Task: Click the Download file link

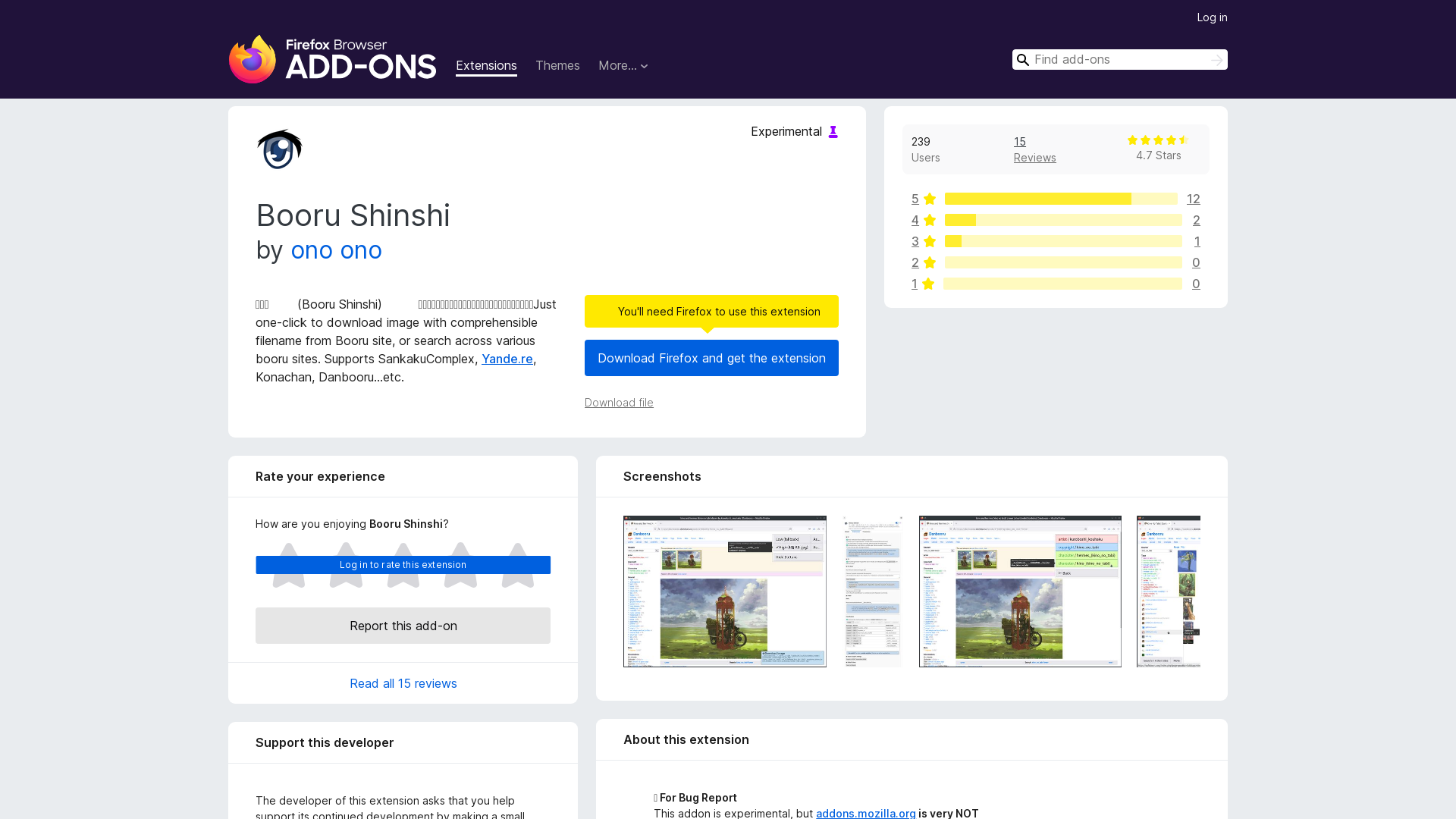Action: point(619,403)
